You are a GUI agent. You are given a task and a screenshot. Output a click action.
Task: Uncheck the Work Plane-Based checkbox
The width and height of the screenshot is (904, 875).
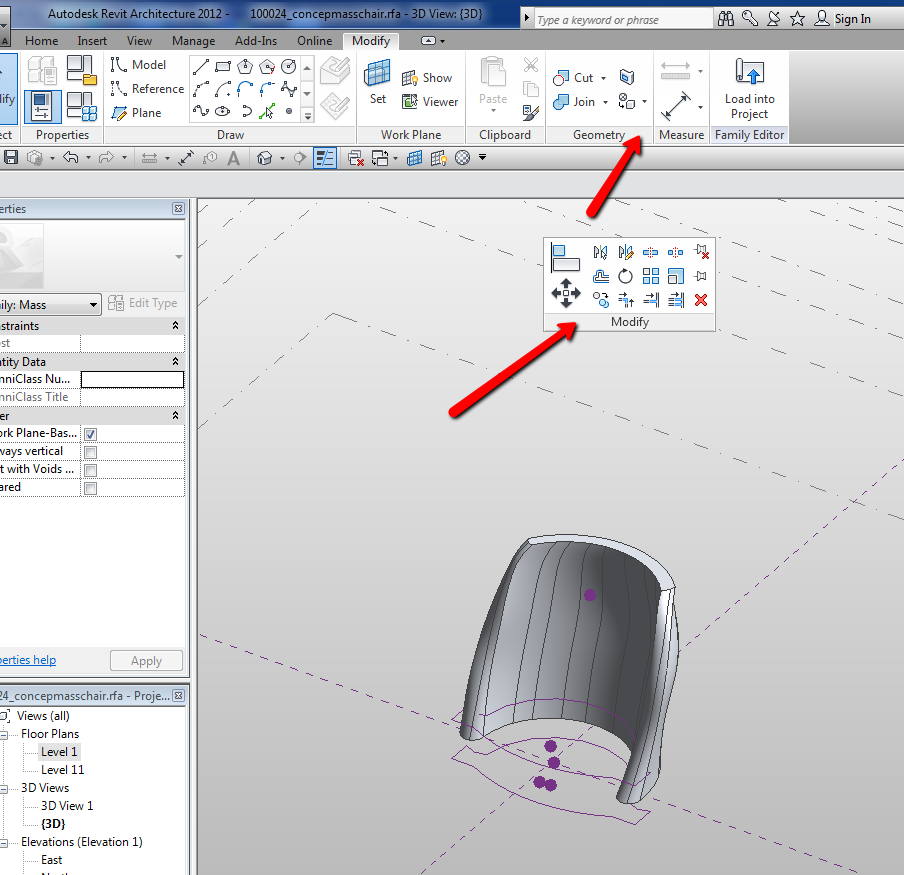[x=91, y=434]
